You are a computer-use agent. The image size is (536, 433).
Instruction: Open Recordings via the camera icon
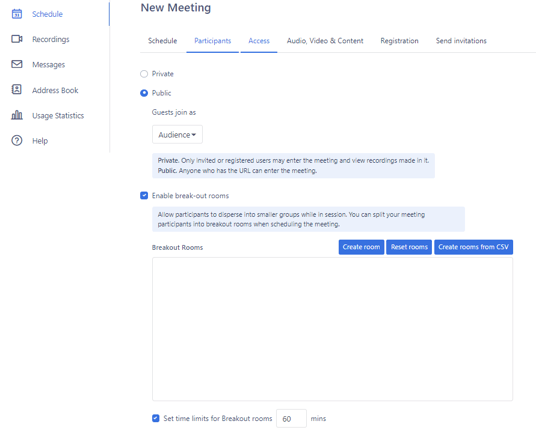(x=17, y=39)
